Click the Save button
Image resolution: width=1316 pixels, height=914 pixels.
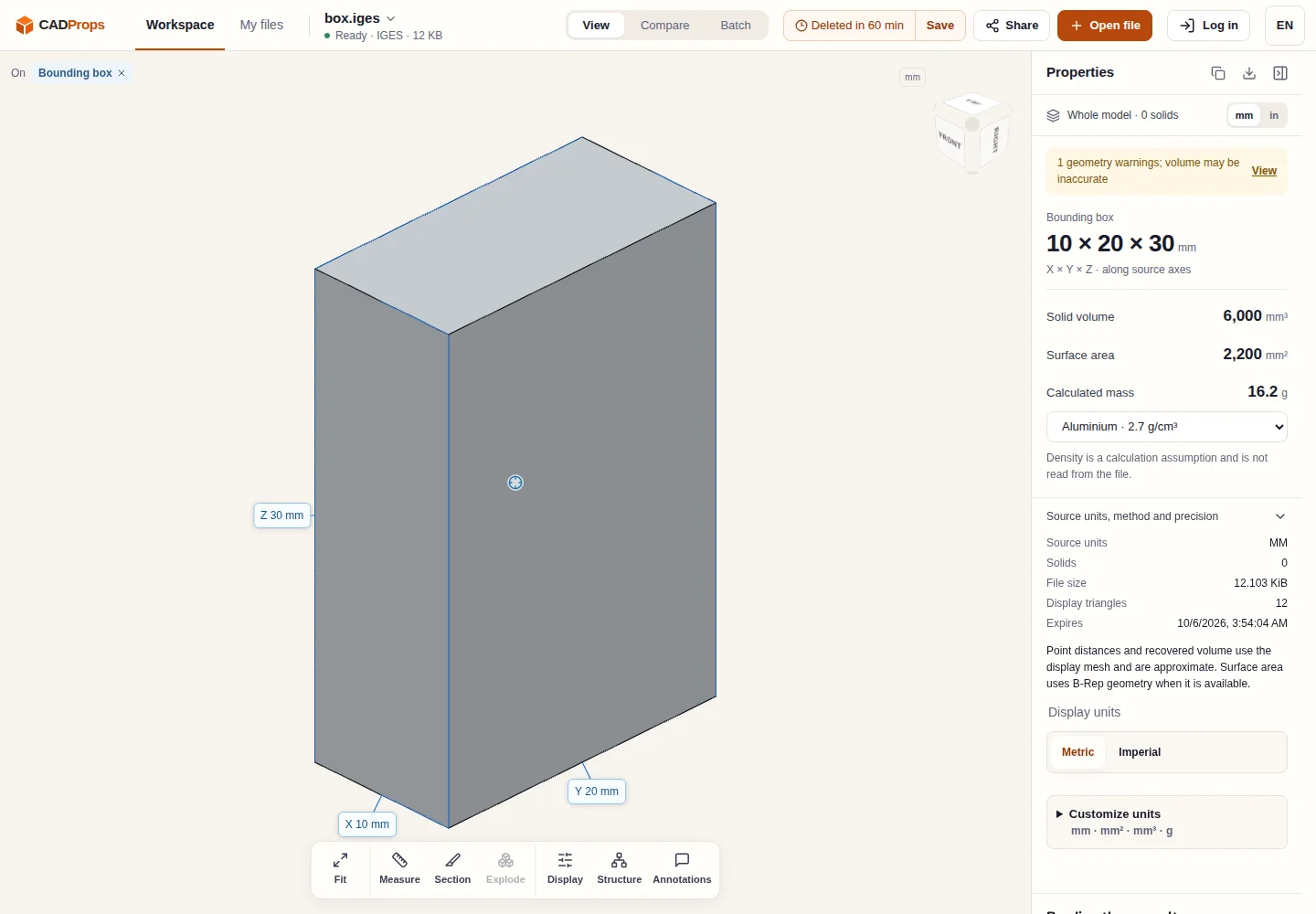[x=940, y=26]
